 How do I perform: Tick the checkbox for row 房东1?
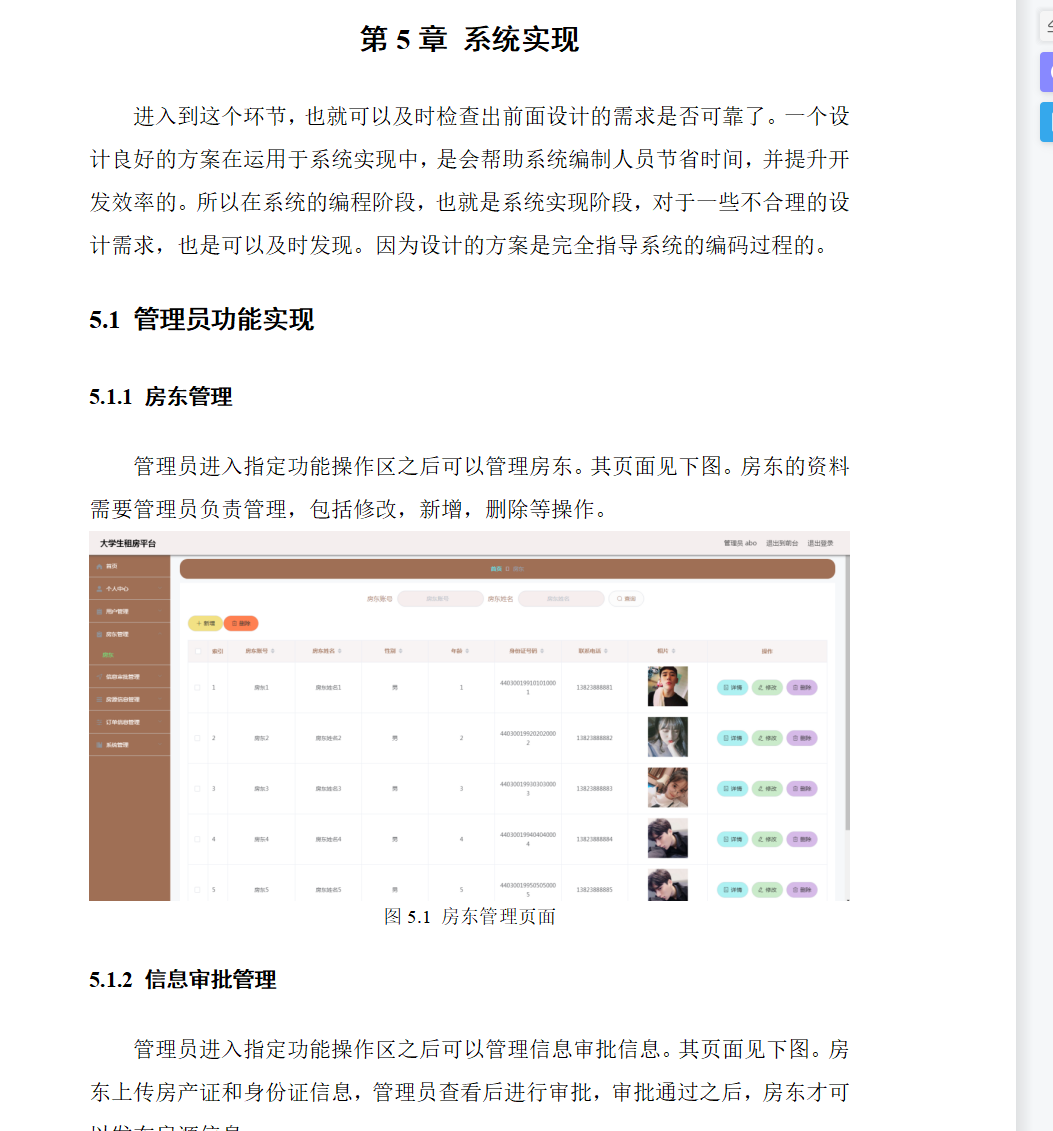(199, 685)
